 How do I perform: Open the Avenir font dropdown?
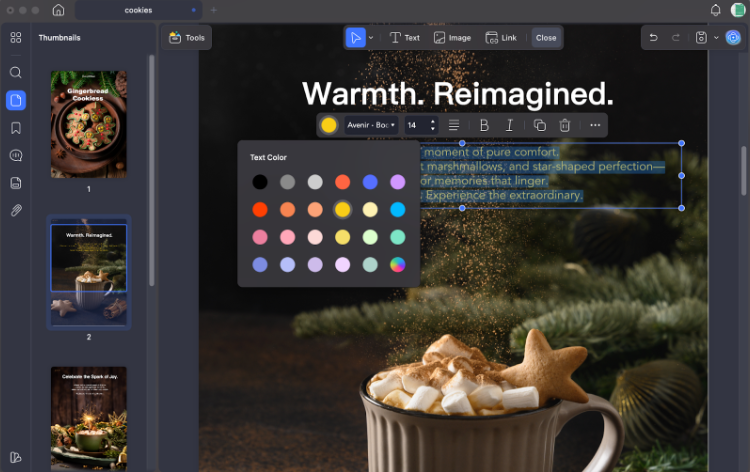pyautogui.click(x=371, y=125)
